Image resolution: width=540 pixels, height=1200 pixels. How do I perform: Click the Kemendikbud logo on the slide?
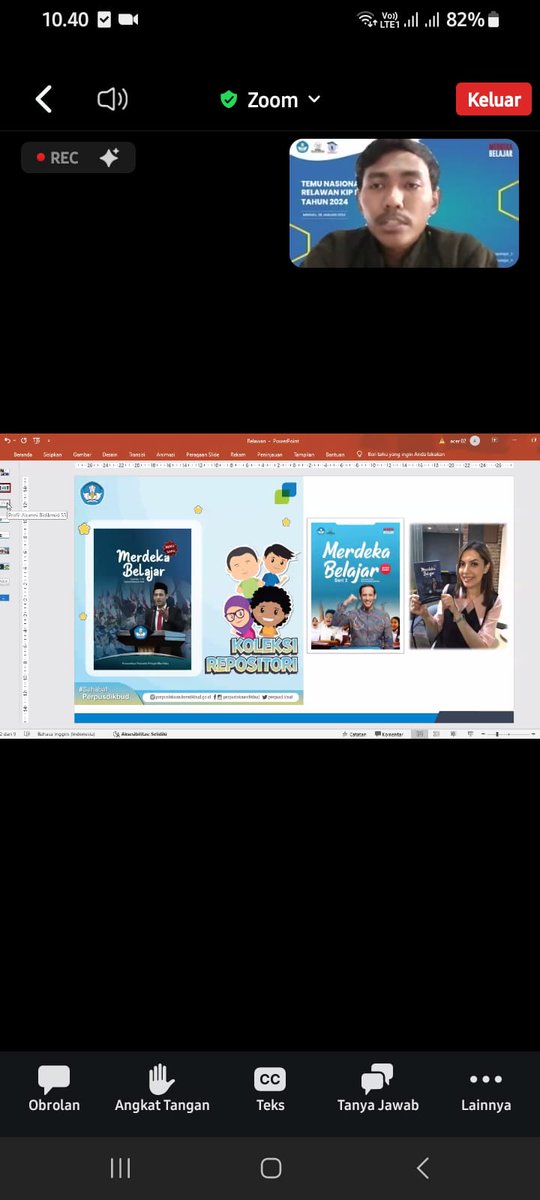[92, 493]
